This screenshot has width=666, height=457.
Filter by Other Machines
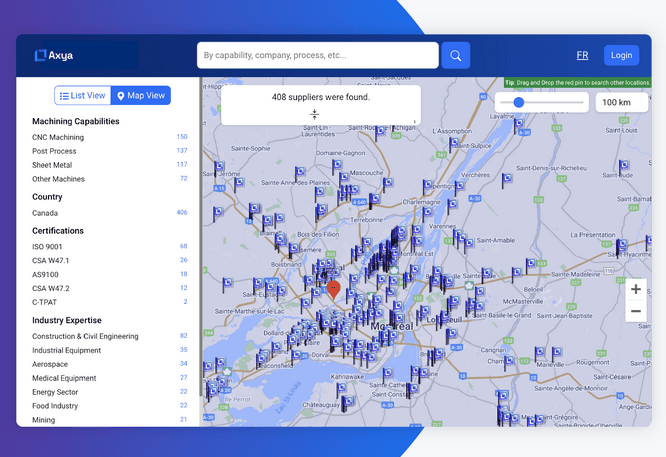[110, 179]
